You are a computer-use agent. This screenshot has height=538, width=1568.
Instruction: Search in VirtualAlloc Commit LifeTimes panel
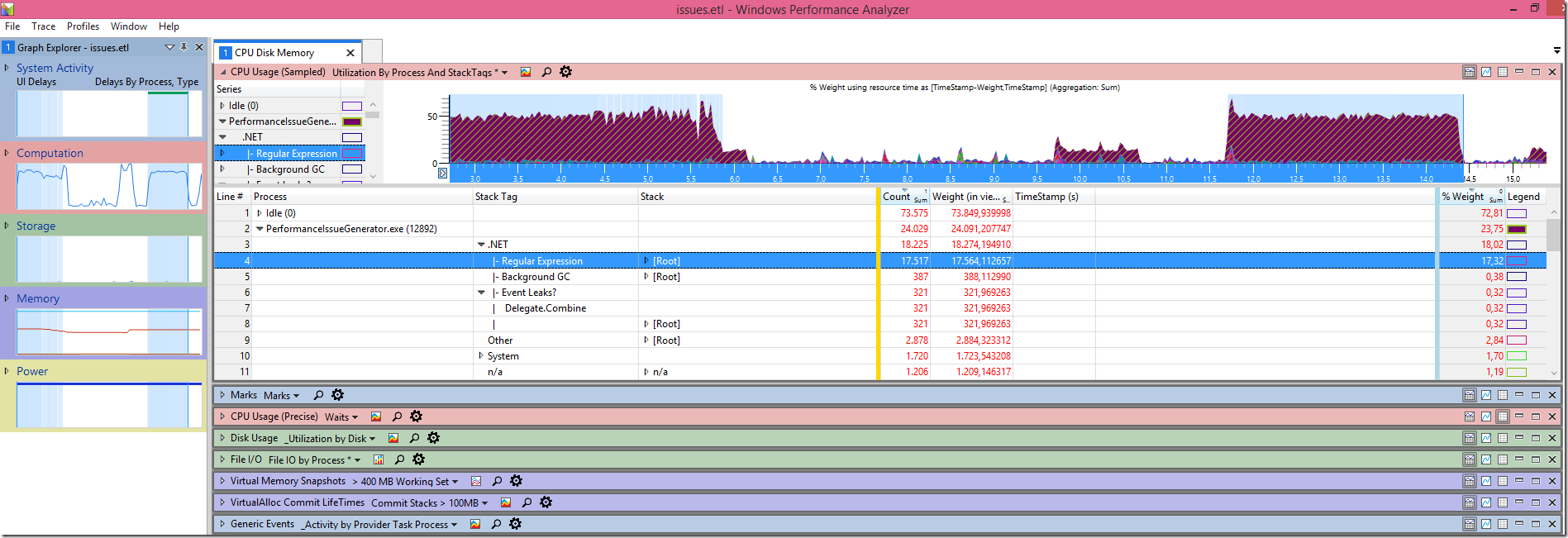[x=527, y=502]
